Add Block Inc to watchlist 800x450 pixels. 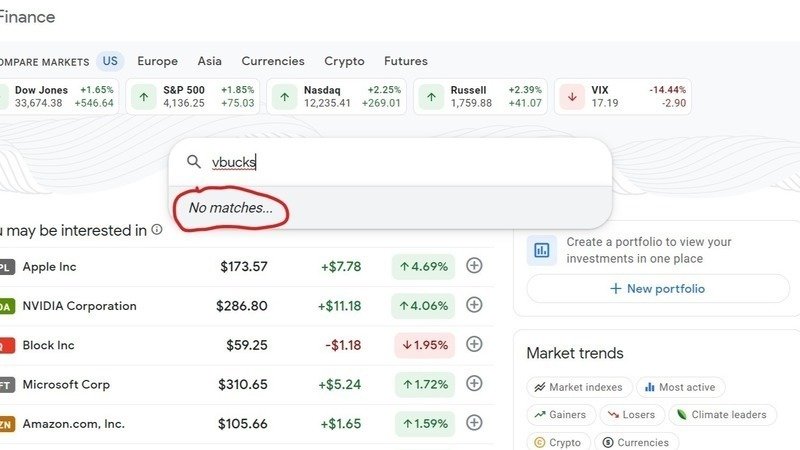[475, 344]
